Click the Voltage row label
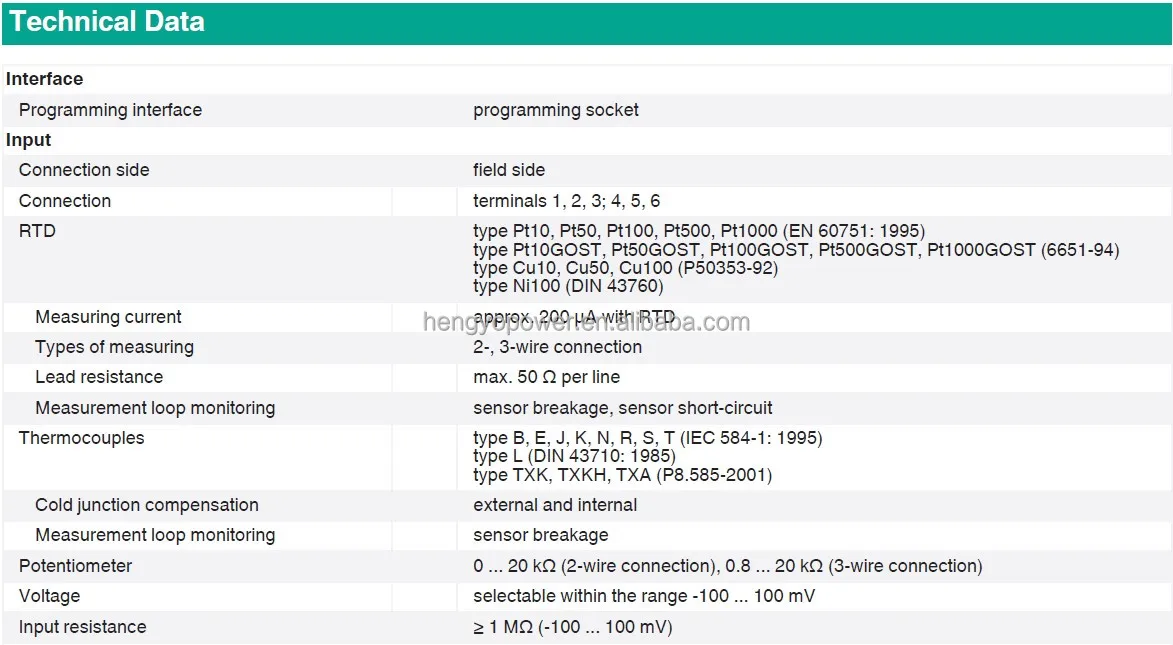Image resolution: width=1173 pixels, height=645 pixels. point(50,596)
